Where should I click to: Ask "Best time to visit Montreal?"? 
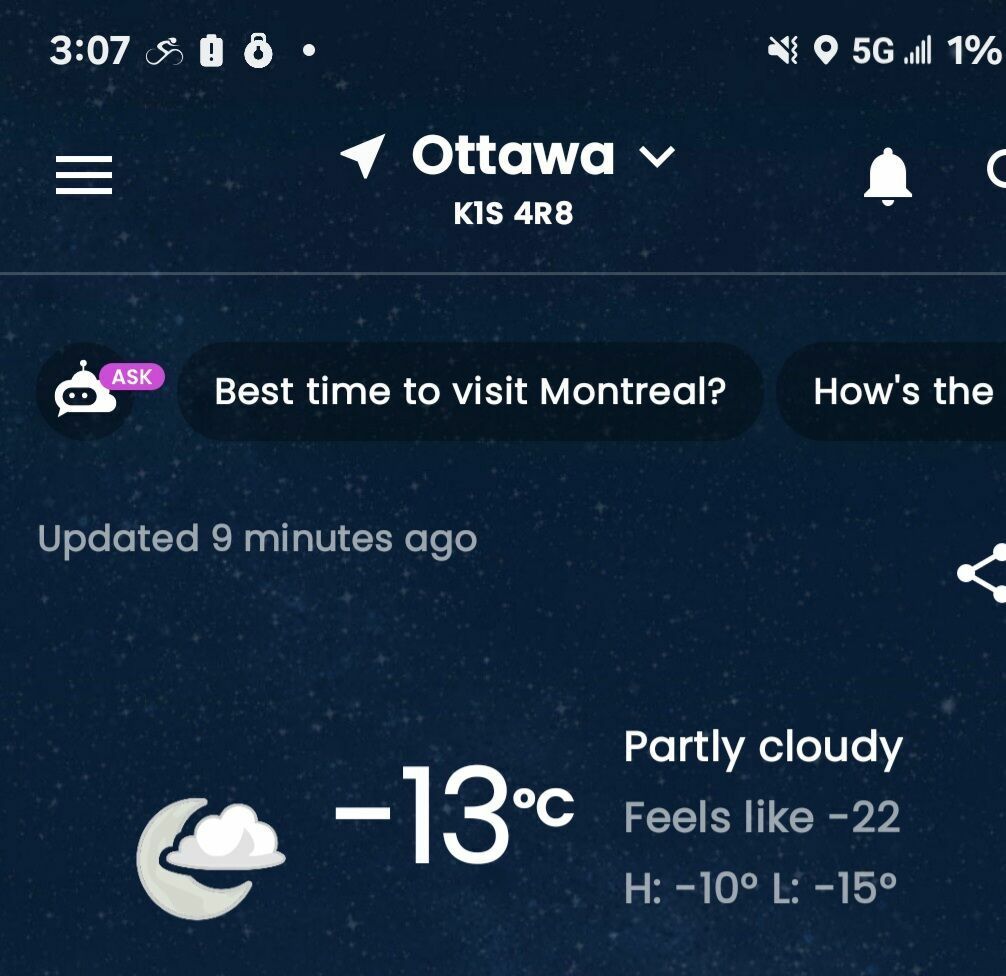pyautogui.click(x=470, y=392)
